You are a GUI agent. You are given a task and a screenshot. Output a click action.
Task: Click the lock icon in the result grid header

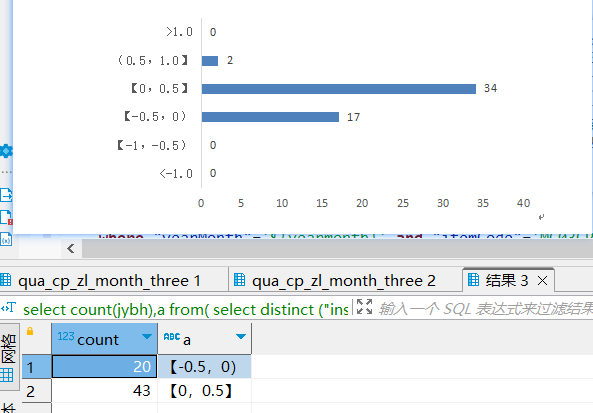30,331
